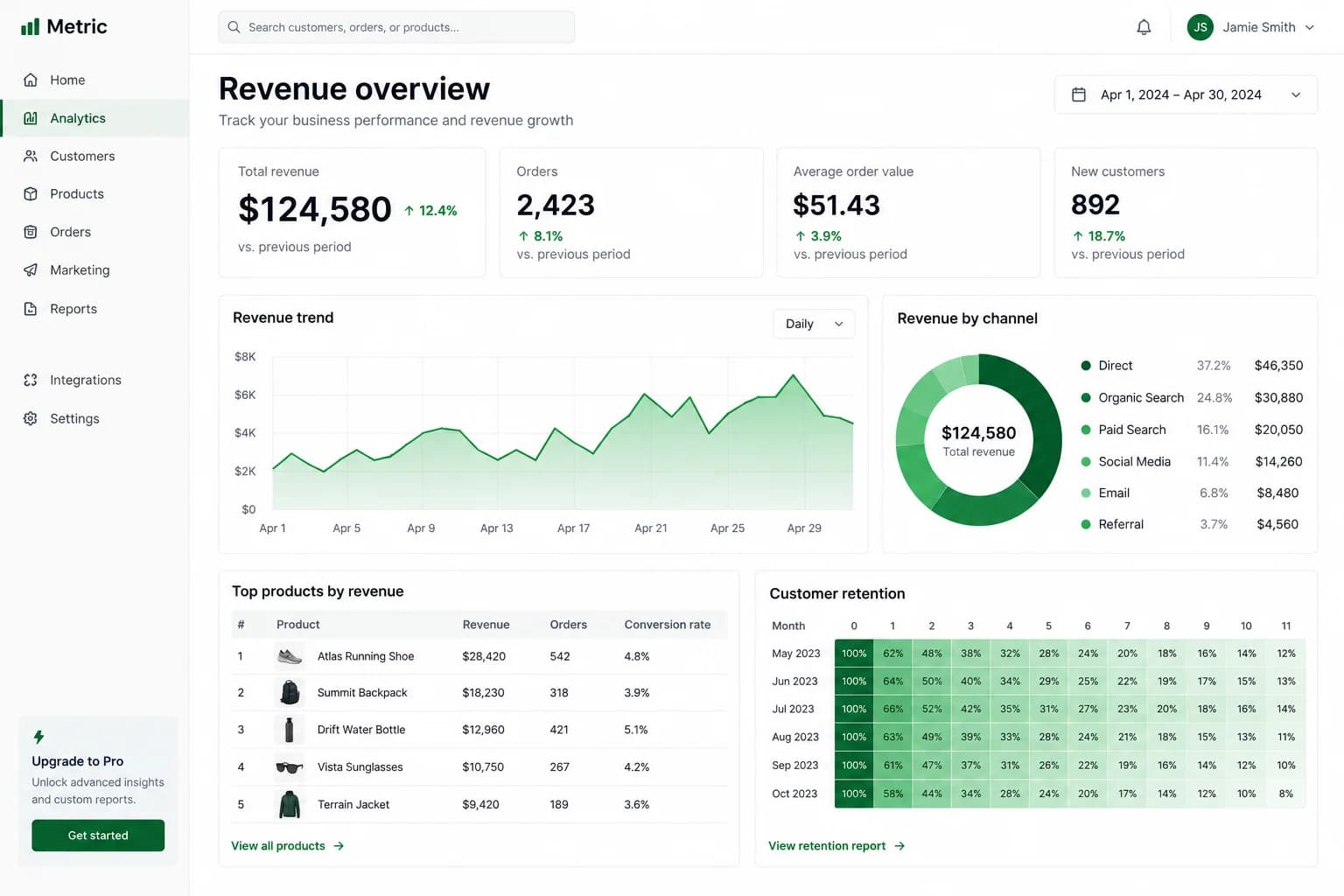Sort by Revenue column header
The image size is (1344, 896).
[486, 625]
